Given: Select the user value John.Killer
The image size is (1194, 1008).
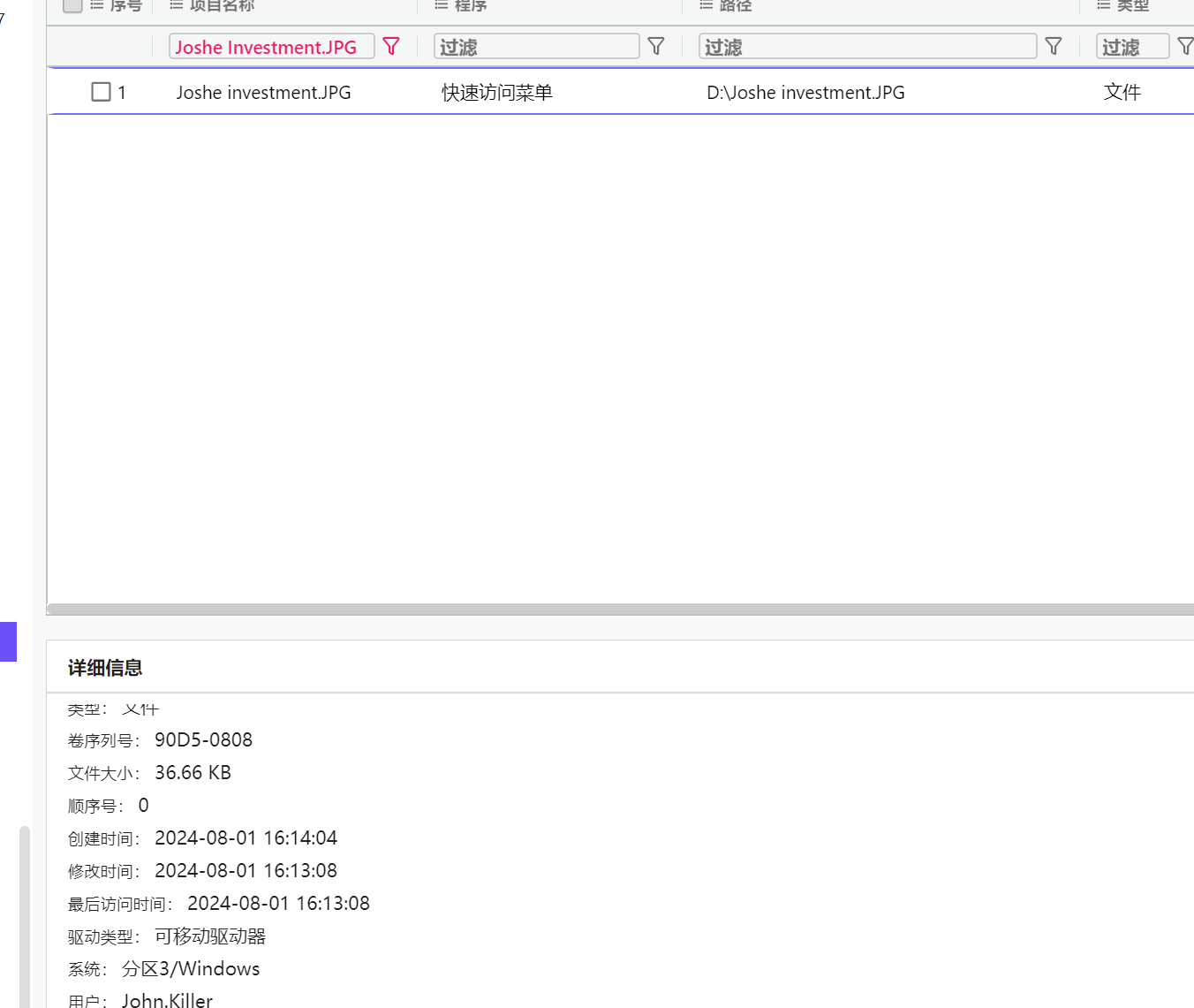Looking at the screenshot, I should click(x=168, y=1000).
